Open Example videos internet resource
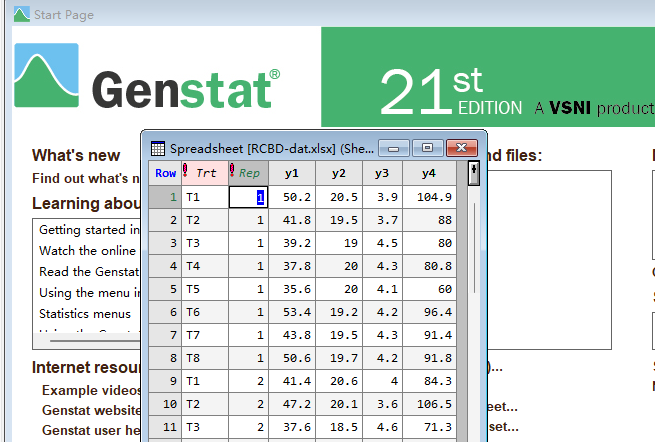Viewport: 655px width, 442px height. click(x=91, y=390)
